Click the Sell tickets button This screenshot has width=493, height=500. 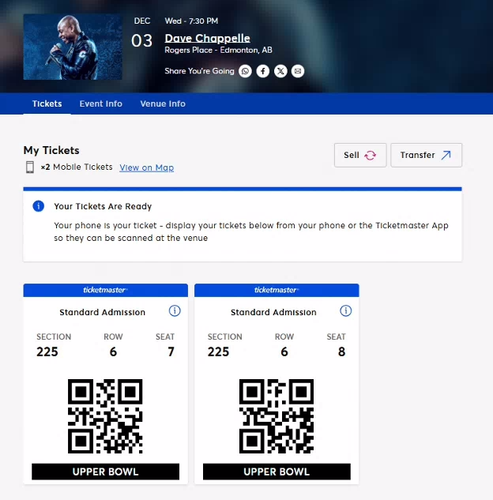click(x=360, y=155)
